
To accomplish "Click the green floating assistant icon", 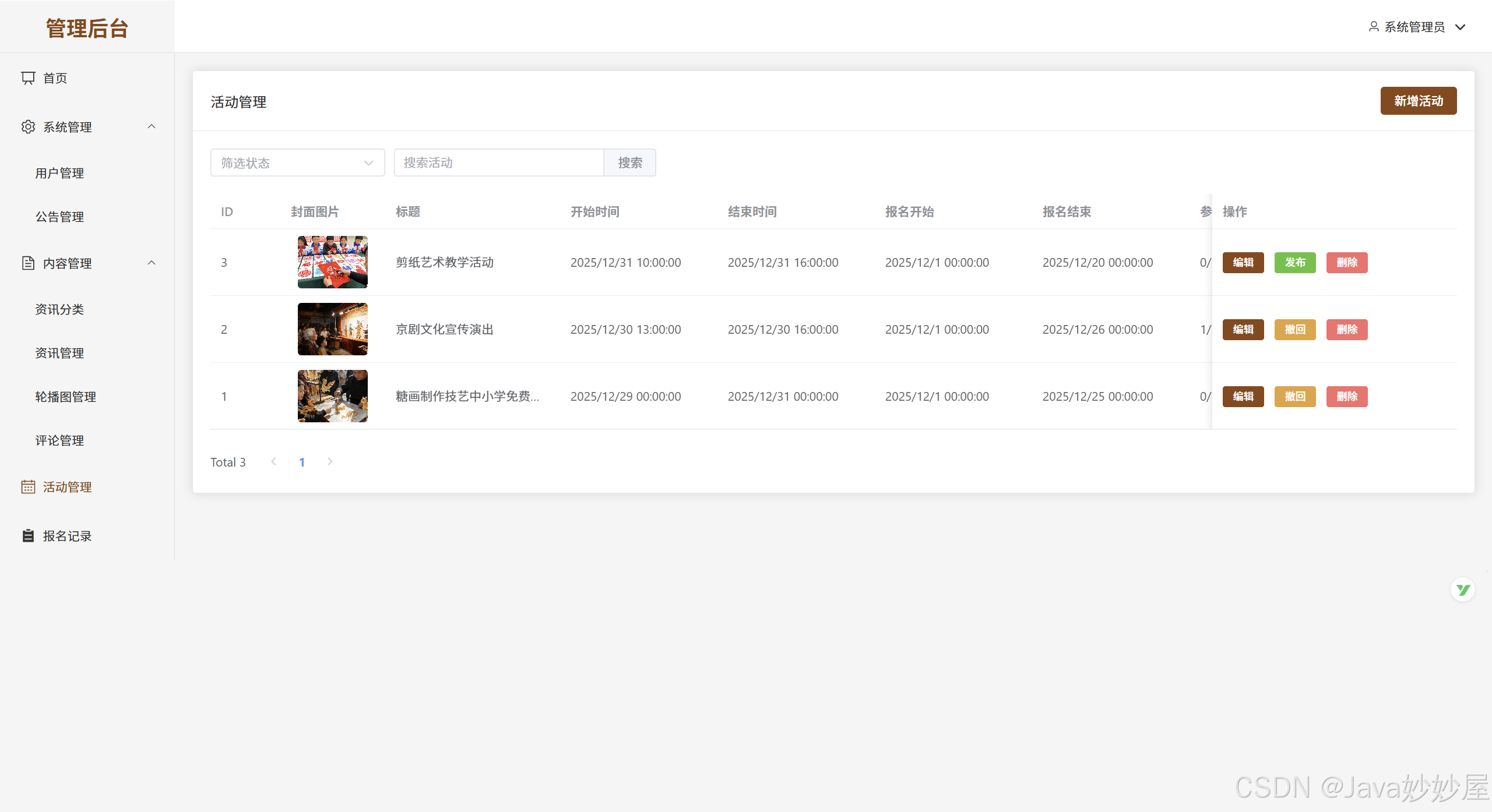I will 1462,590.
